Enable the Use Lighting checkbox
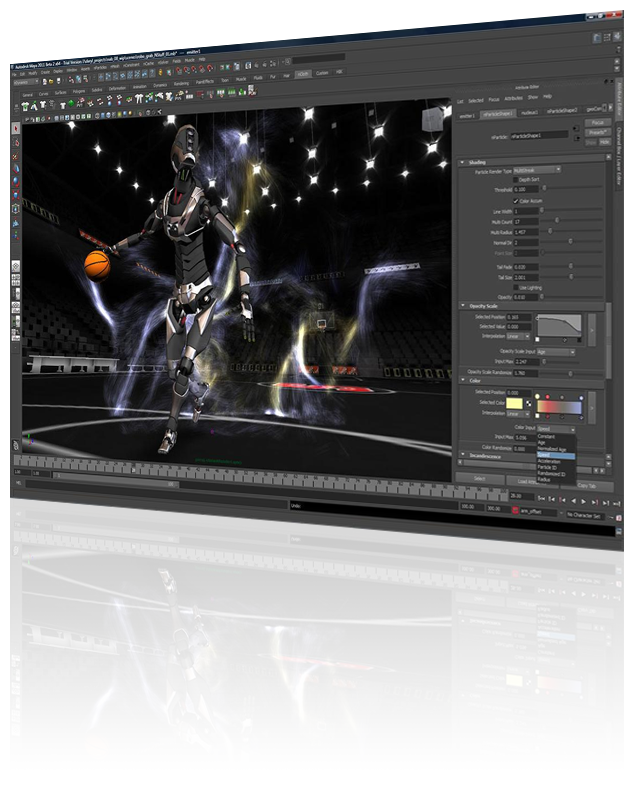 516,287
